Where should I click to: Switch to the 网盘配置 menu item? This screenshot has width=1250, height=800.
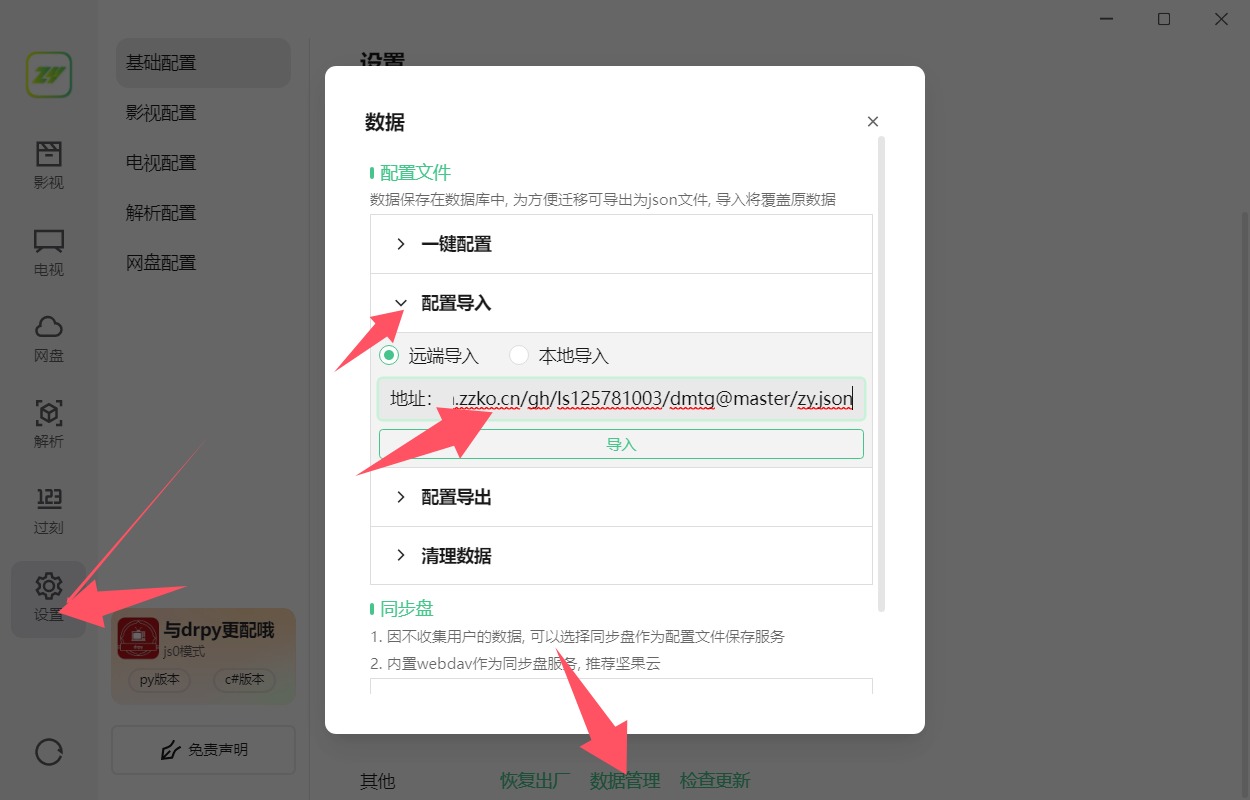[161, 262]
